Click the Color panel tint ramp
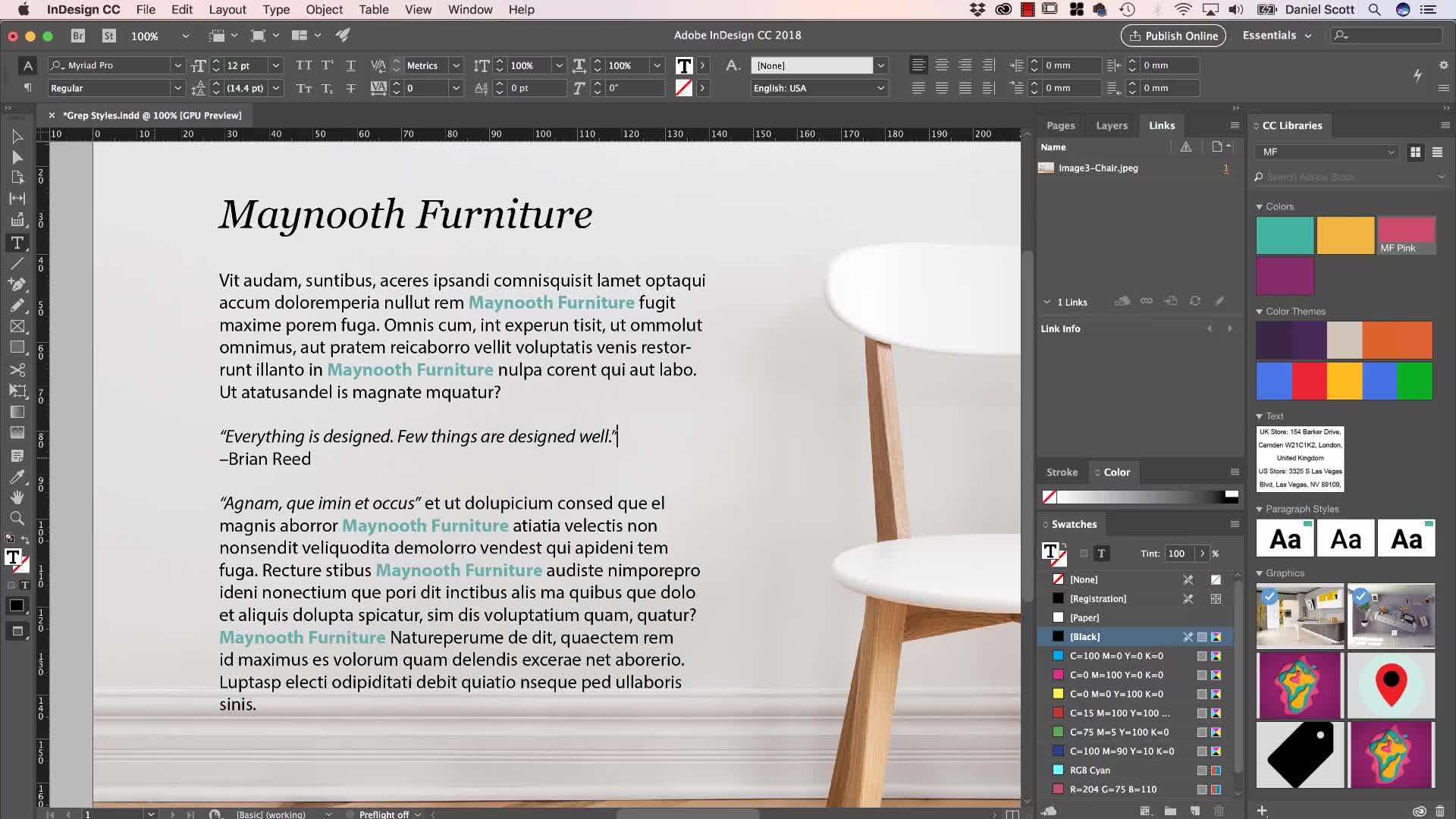 click(x=1141, y=497)
